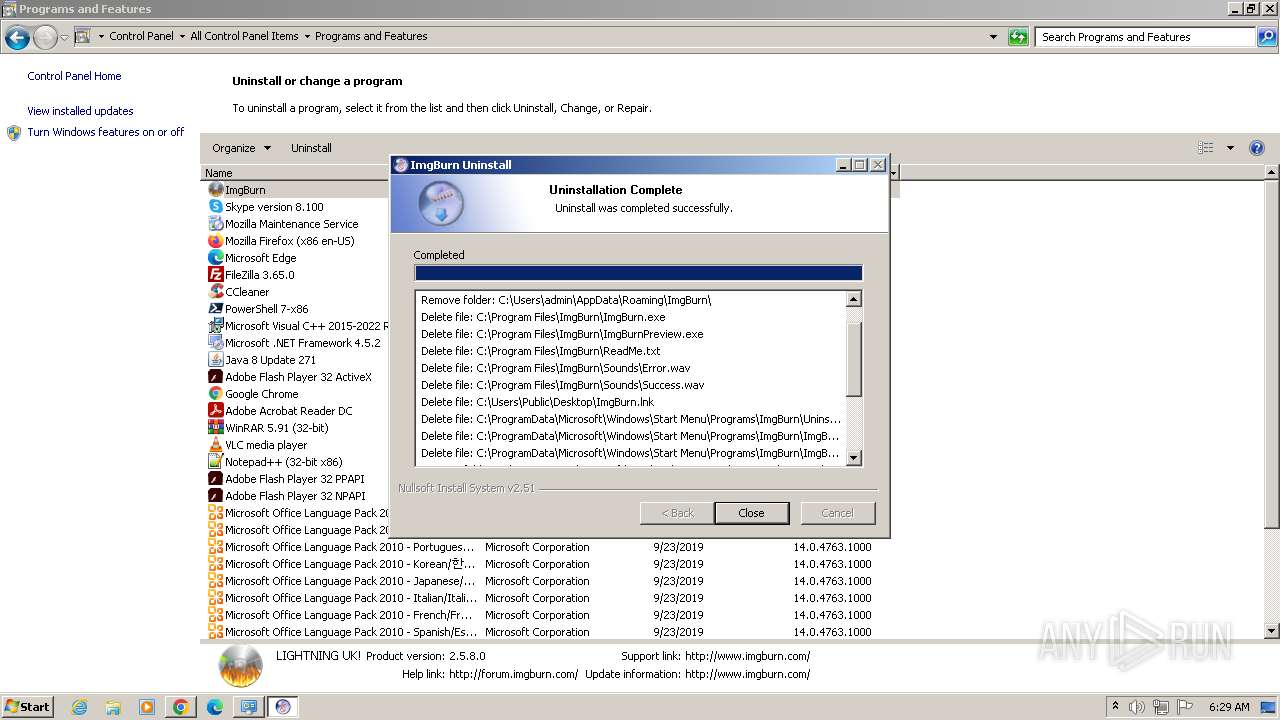Viewport: 1280px width, 720px height.
Task: Select WinRAR 5.91 icon
Action: (215, 428)
